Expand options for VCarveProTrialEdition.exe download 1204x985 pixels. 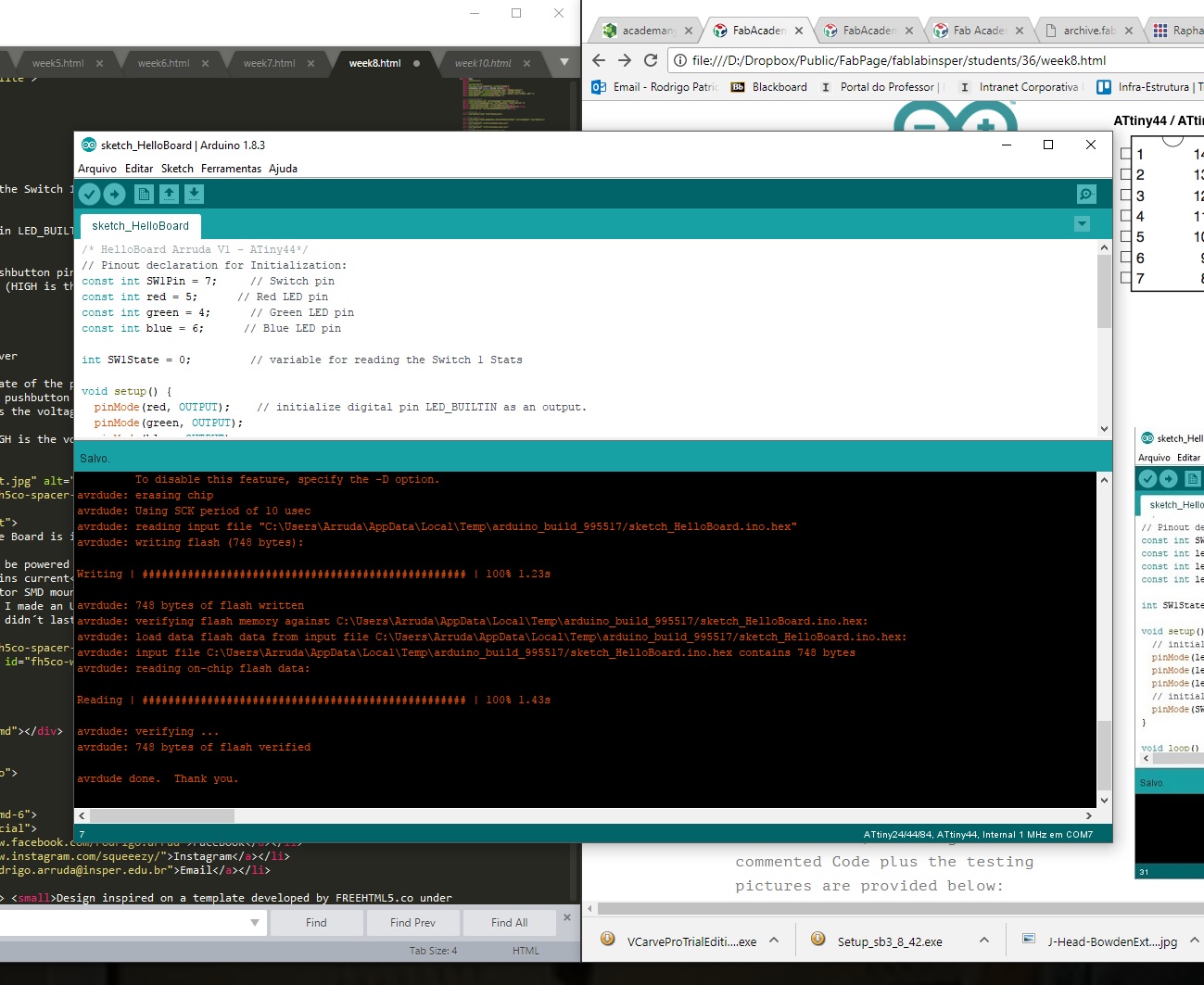(774, 941)
